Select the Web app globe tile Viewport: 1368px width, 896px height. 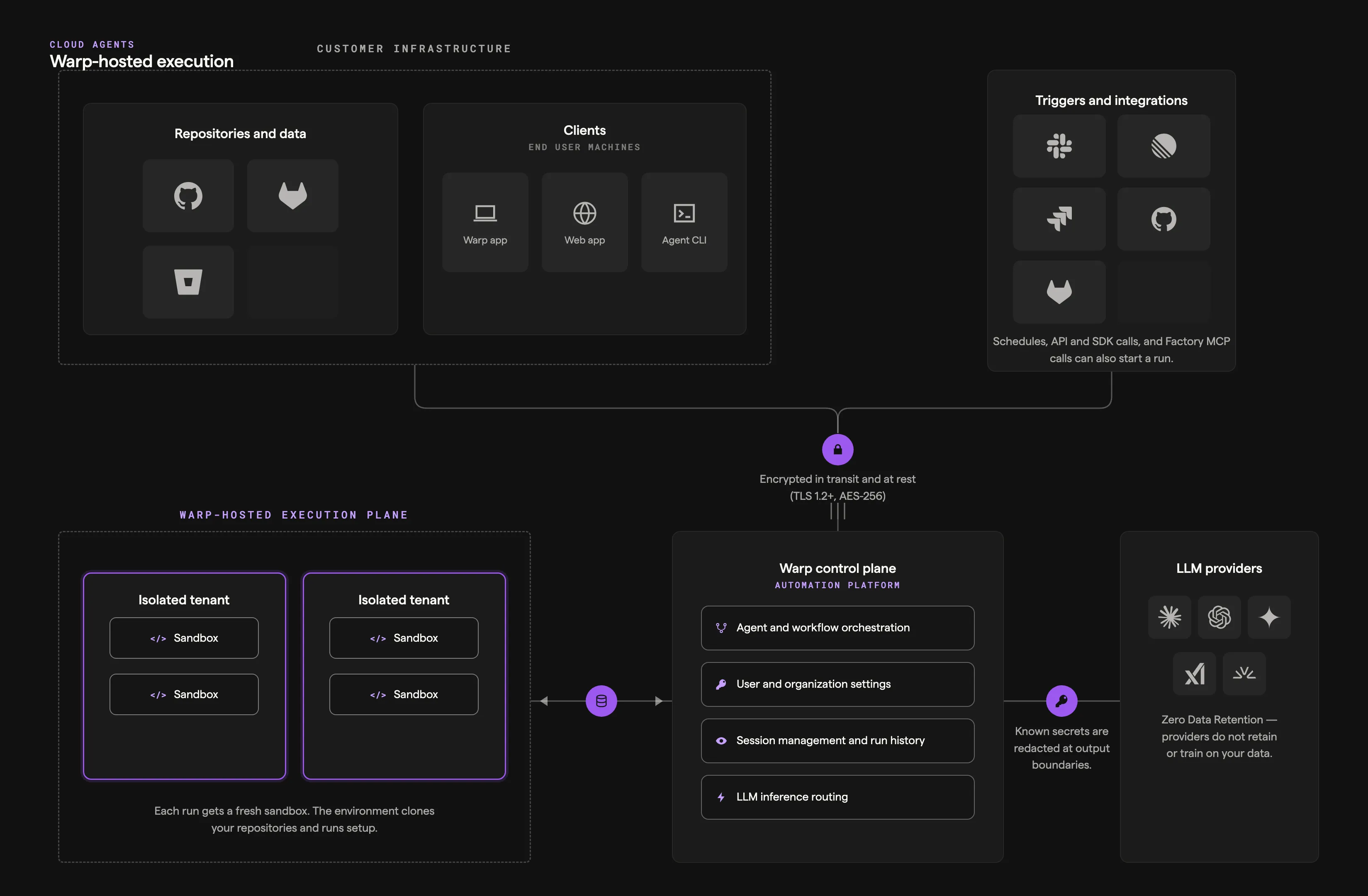click(584, 222)
